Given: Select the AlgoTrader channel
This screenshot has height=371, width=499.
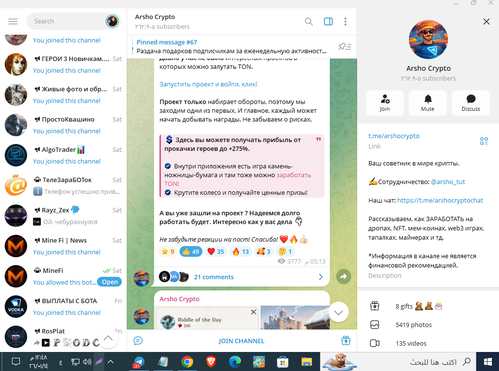Looking at the screenshot, I should pyautogui.click(x=63, y=155).
